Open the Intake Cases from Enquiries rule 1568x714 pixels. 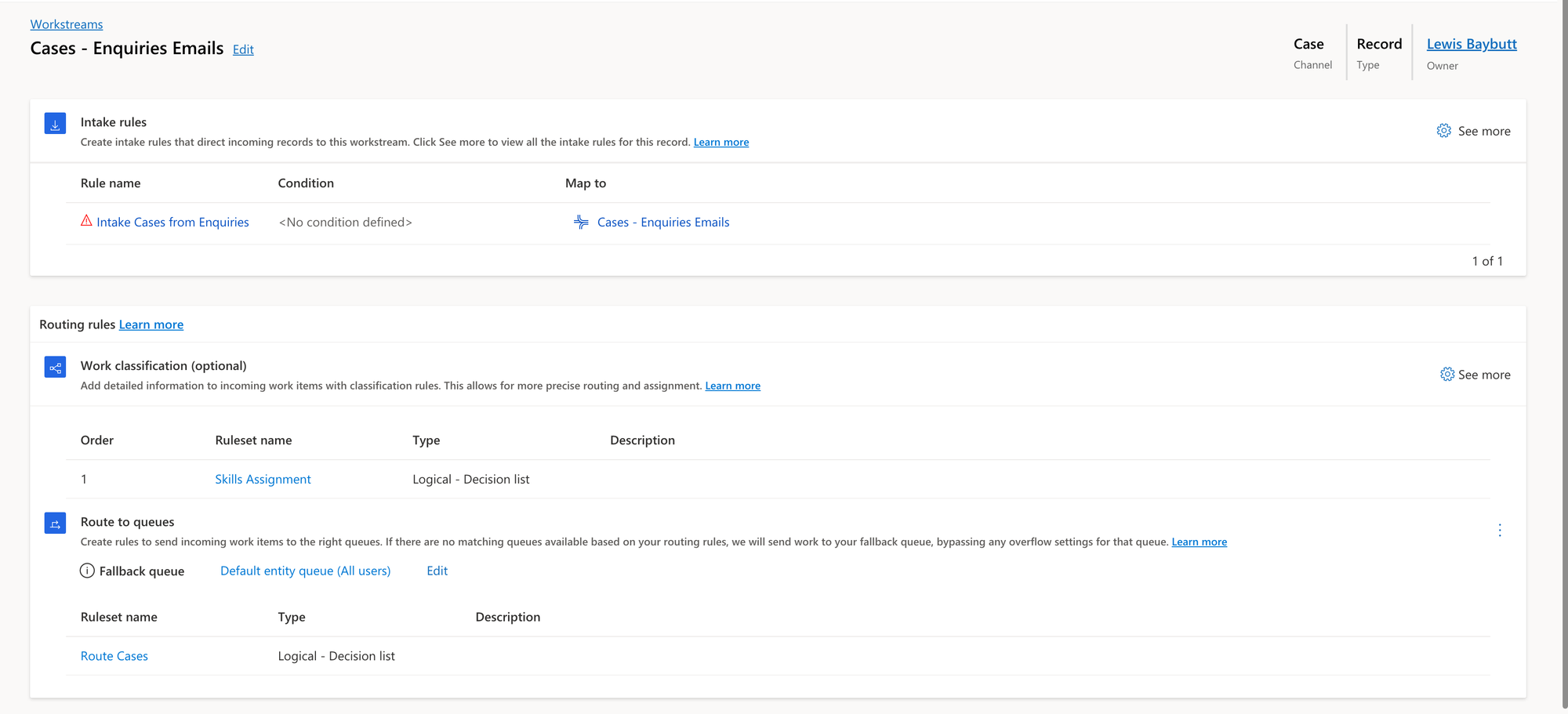click(172, 222)
